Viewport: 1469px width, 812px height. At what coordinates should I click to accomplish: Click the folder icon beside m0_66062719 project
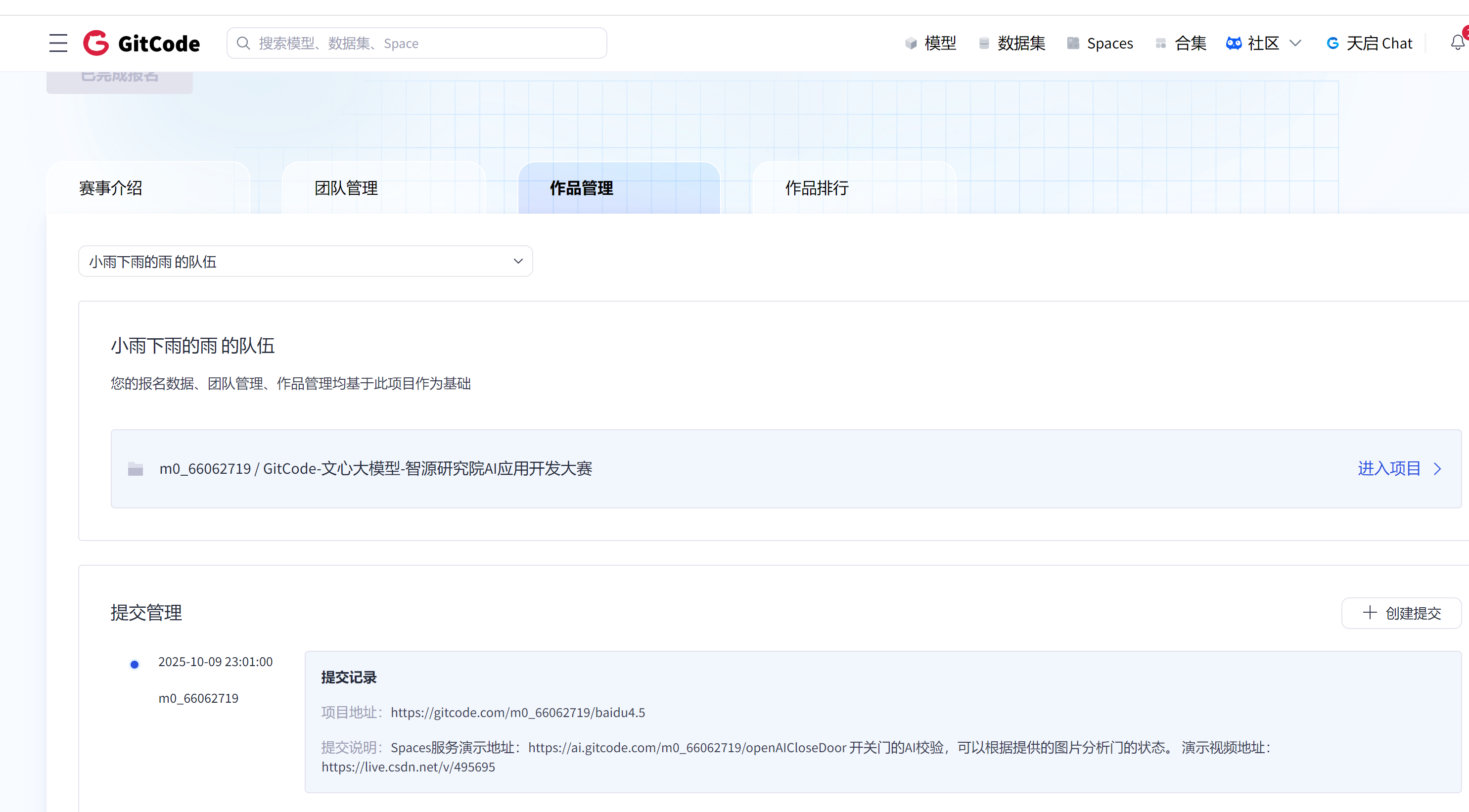[136, 469]
